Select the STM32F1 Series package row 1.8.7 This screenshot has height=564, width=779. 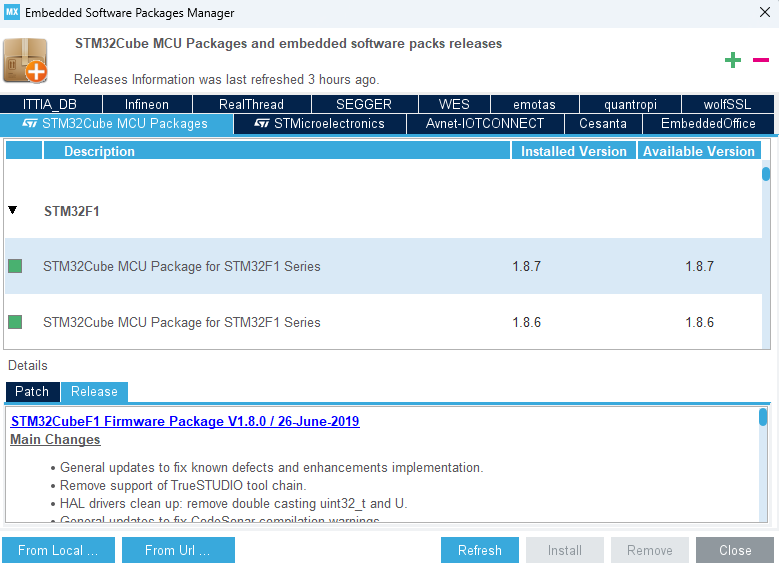384,266
